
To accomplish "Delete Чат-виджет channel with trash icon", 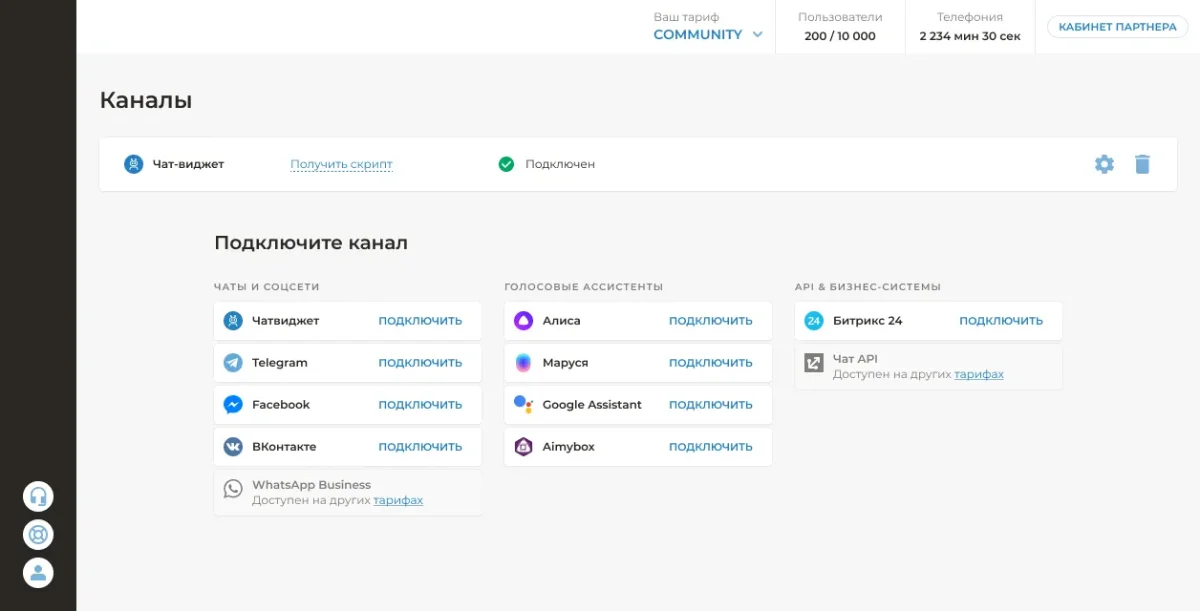I will pos(1142,164).
